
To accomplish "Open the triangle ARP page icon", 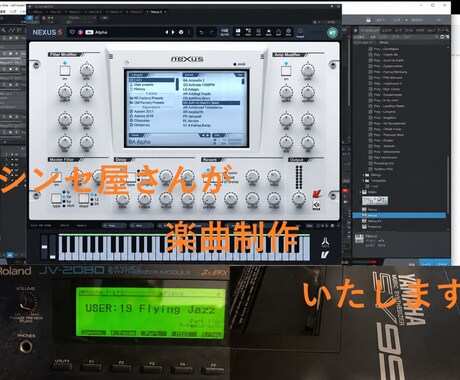I will click(x=278, y=32).
